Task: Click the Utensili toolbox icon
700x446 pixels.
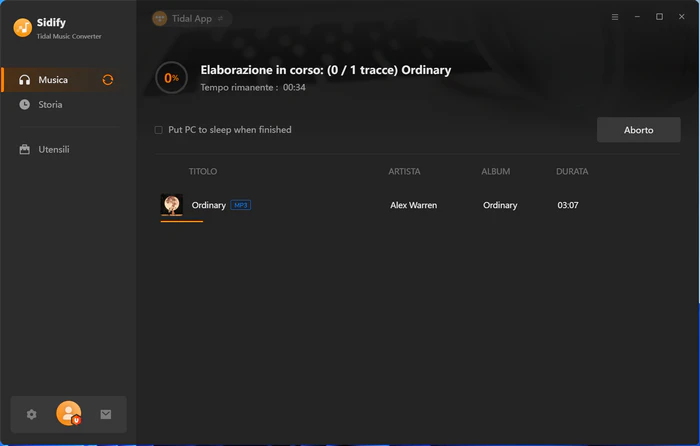Action: coord(25,150)
